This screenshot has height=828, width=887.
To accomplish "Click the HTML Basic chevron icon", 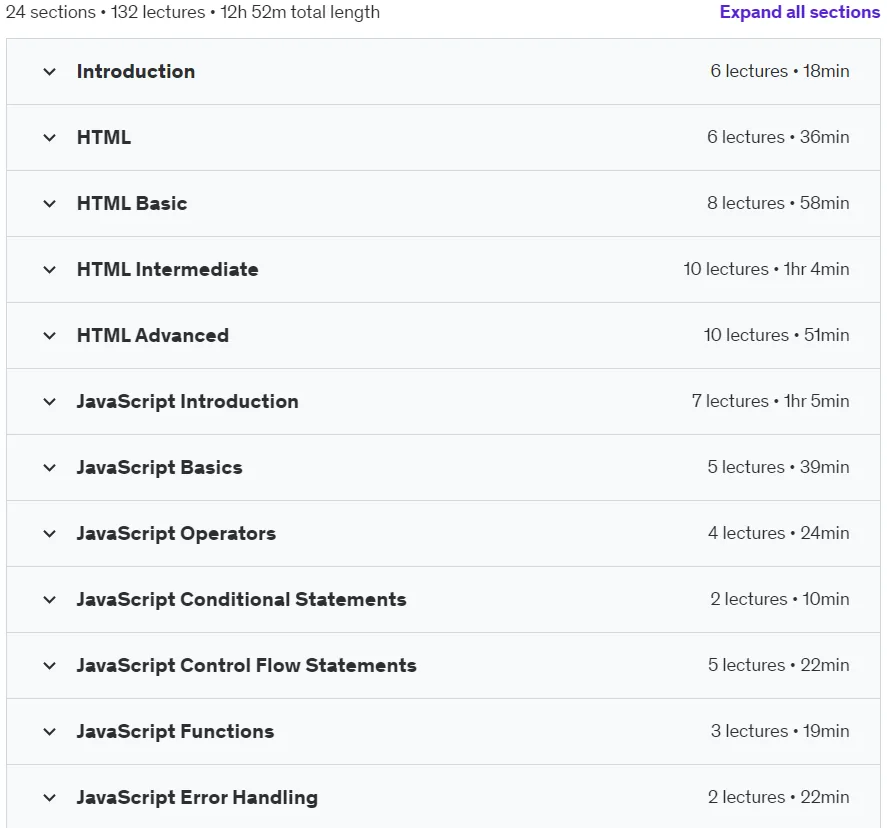I will 50,204.
